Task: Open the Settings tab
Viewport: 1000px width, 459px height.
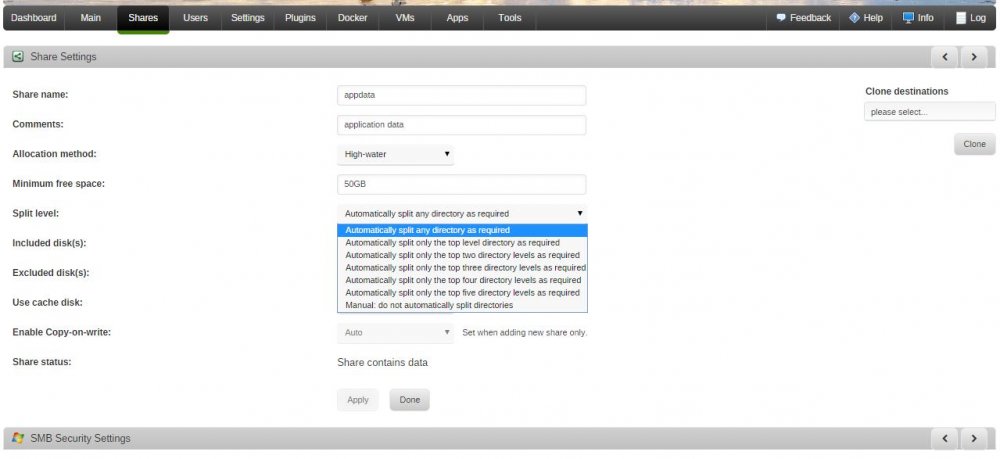Action: [247, 18]
